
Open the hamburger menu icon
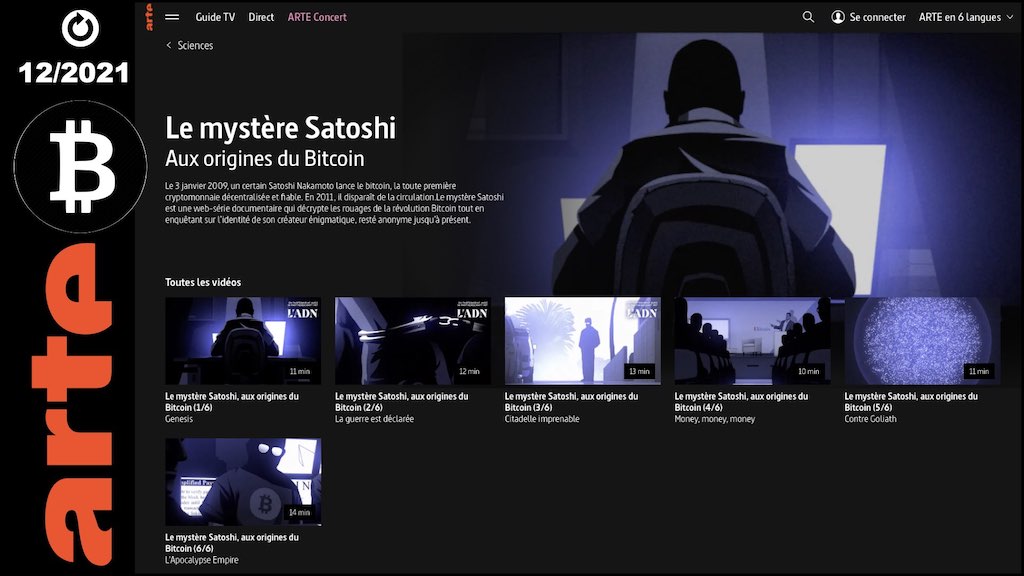172,17
